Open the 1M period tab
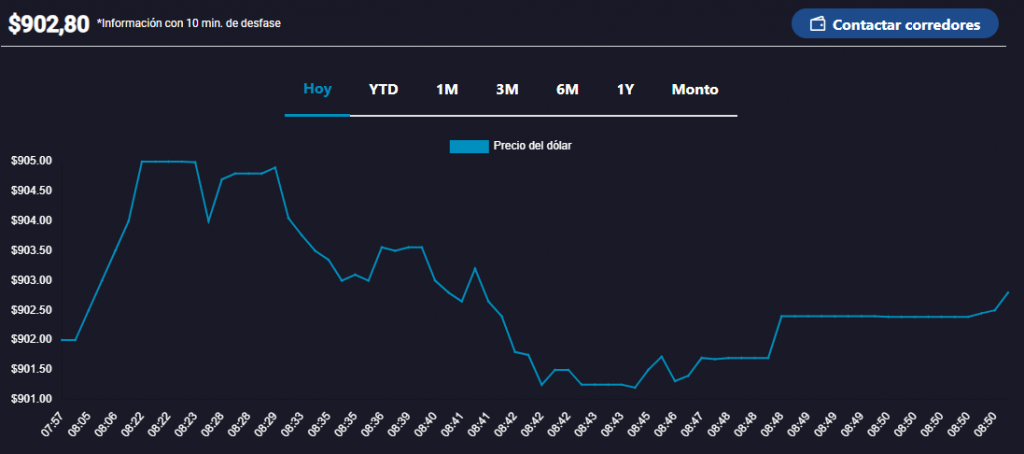 coord(447,89)
